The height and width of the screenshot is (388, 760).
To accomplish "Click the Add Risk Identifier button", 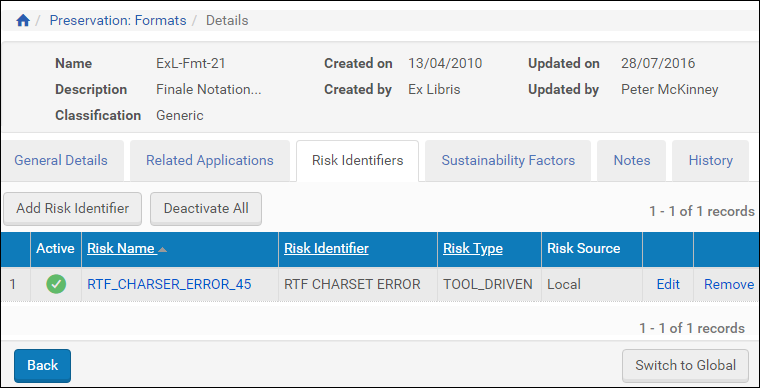I will [73, 209].
